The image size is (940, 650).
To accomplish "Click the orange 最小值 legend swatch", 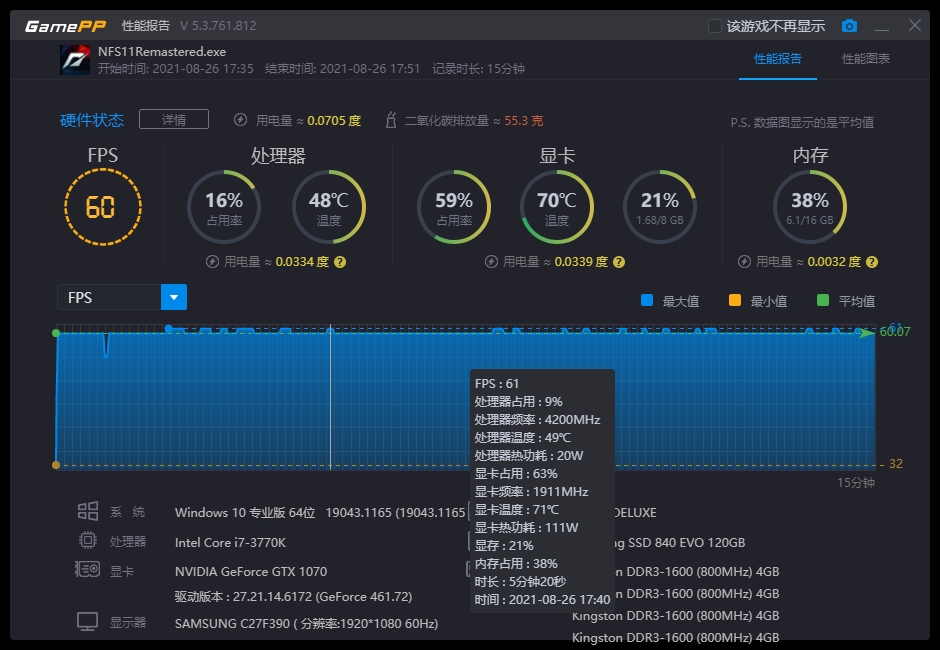I will (x=735, y=300).
